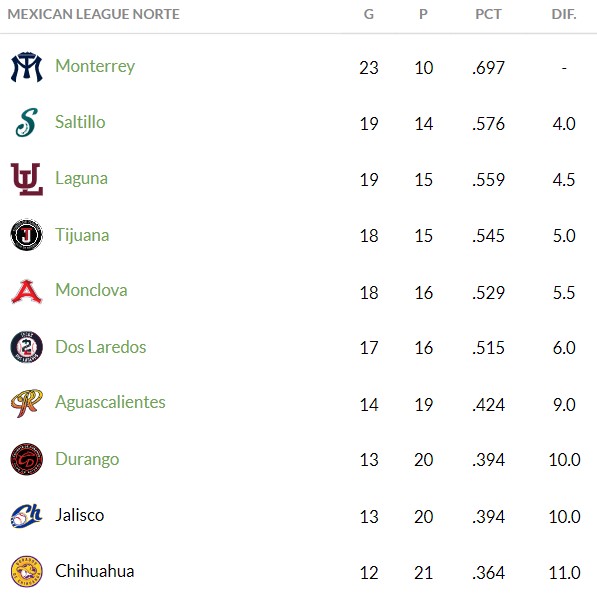This screenshot has width=597, height=596.
Task: Click the Mexican League Norte heading
Action: (x=93, y=14)
